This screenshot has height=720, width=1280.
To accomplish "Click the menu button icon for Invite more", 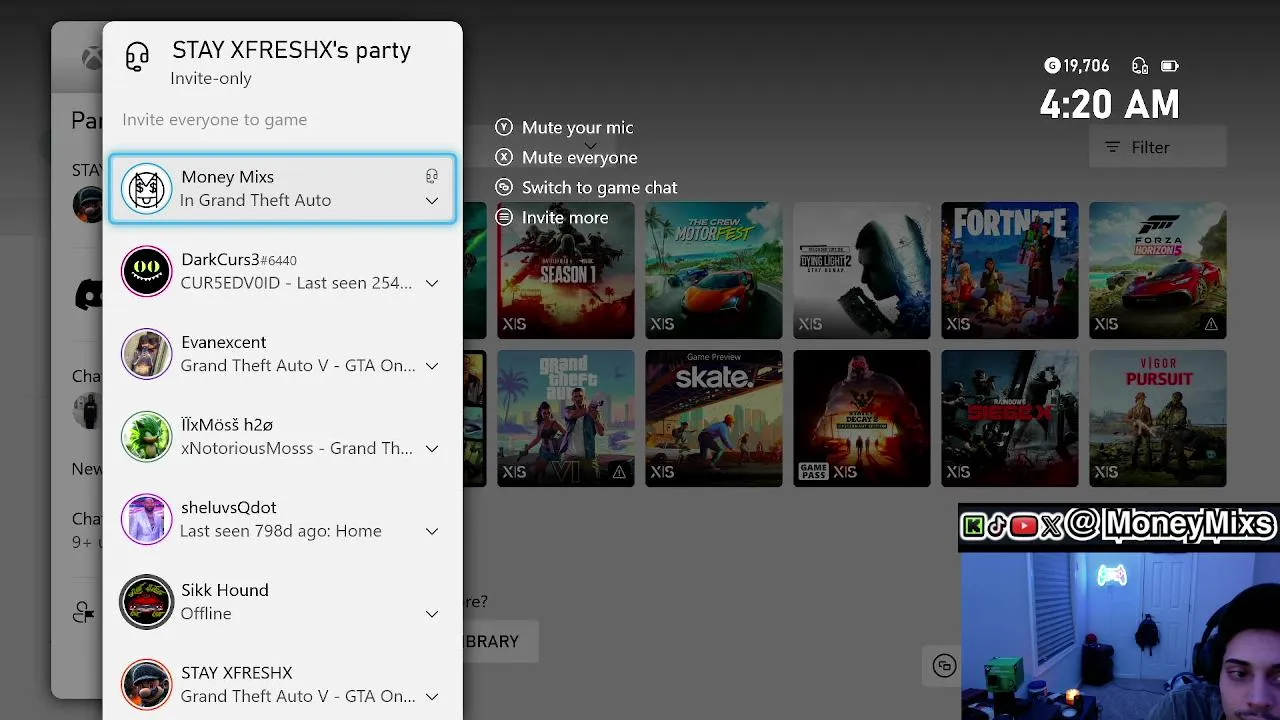I will 504,217.
